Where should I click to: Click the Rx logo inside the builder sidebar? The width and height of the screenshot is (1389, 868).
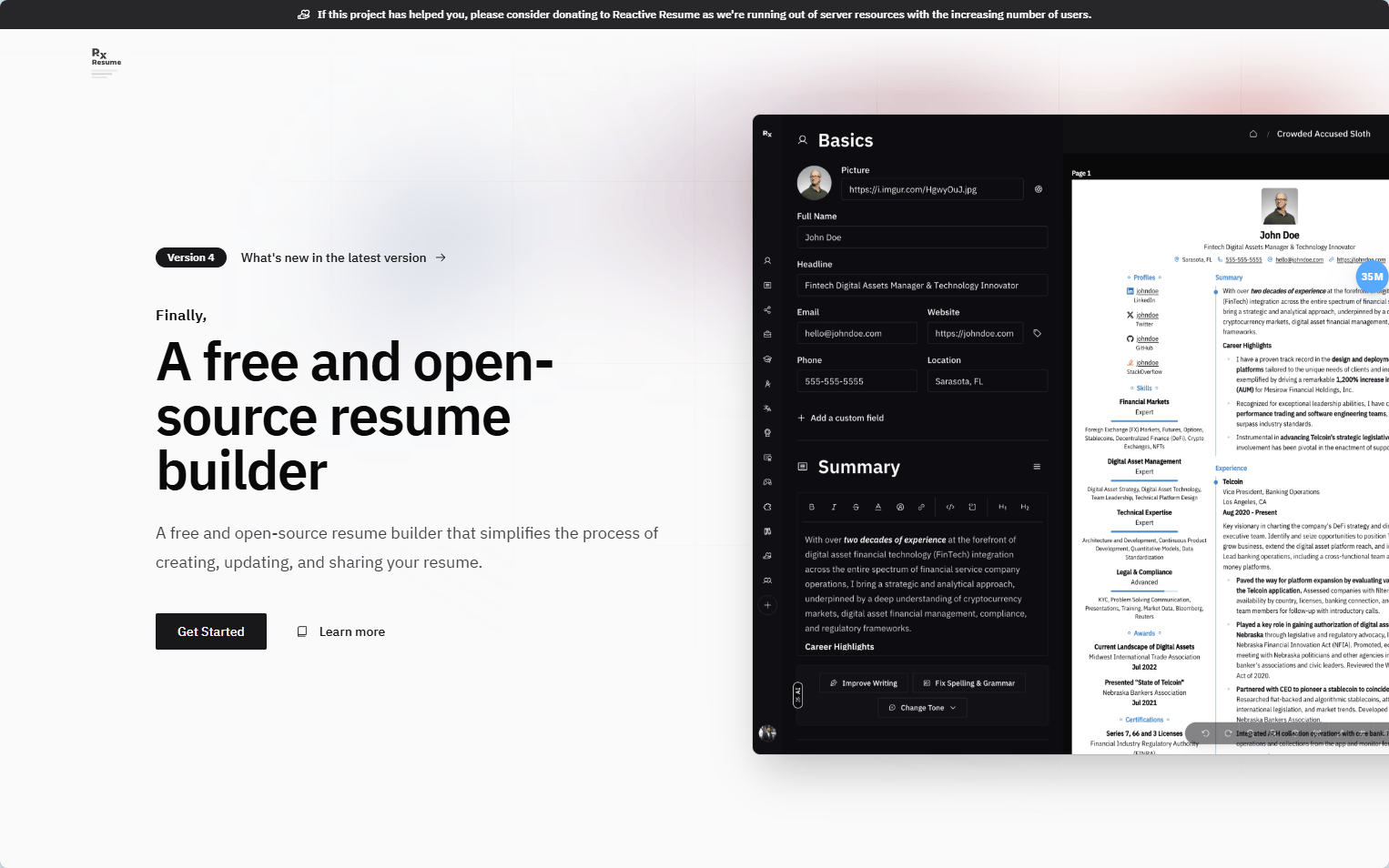tap(767, 134)
